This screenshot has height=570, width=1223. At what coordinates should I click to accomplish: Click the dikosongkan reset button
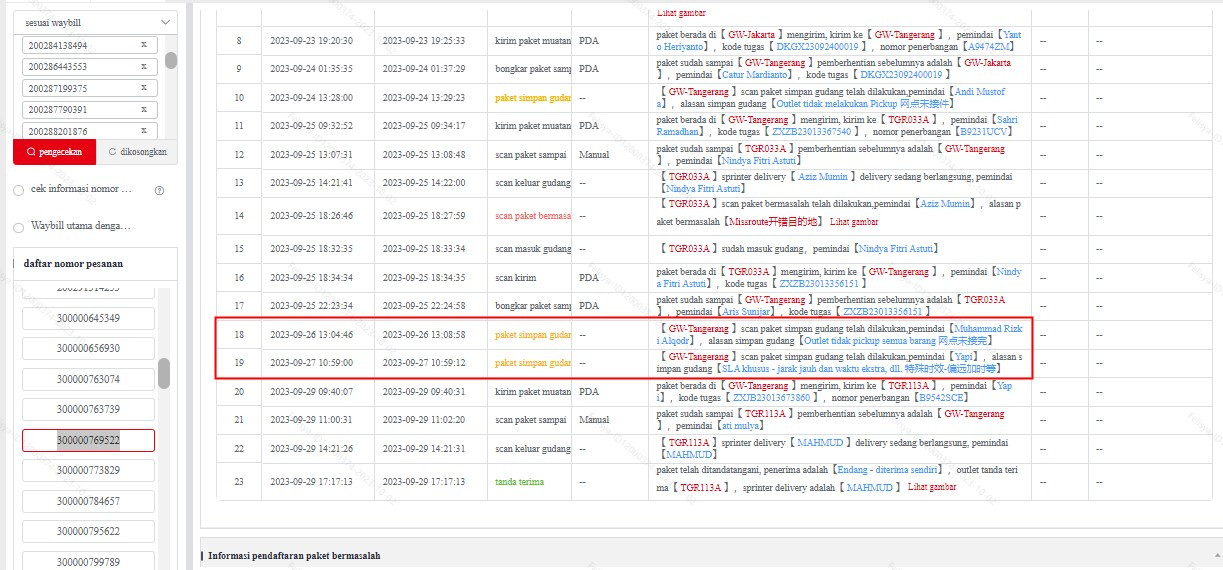point(137,151)
